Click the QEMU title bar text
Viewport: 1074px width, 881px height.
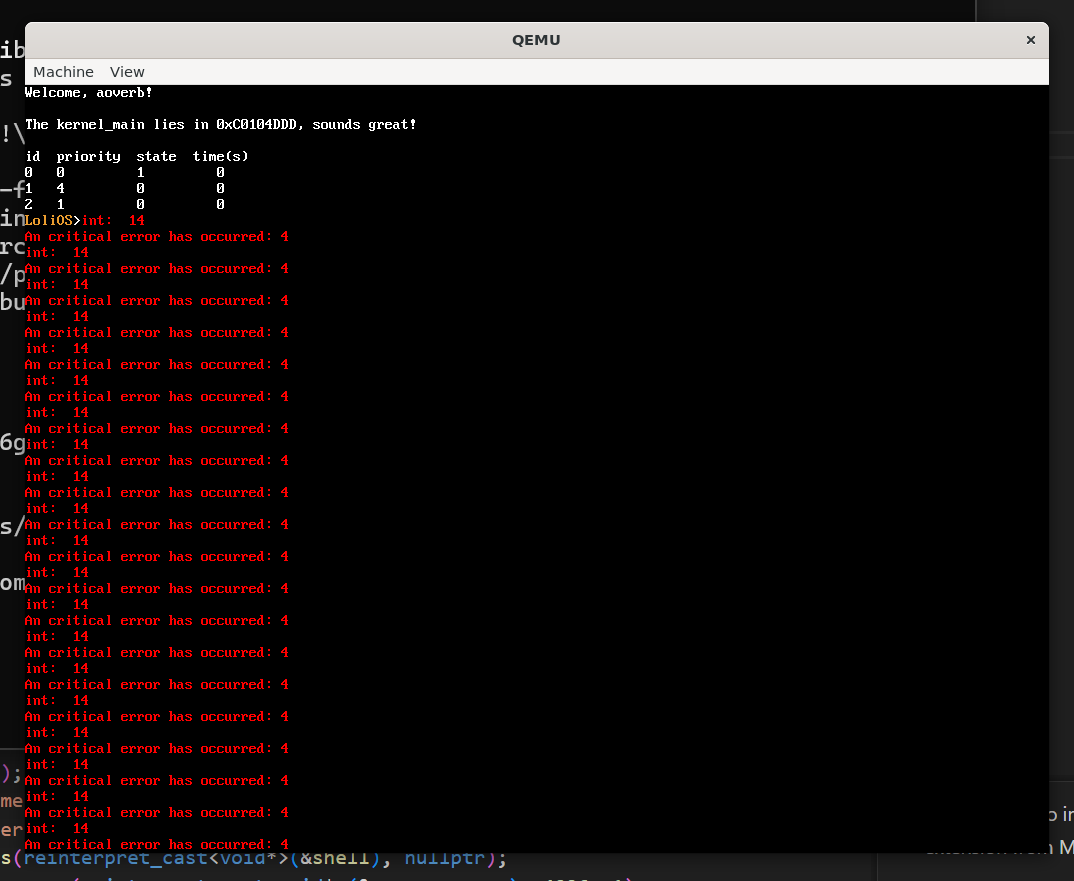[536, 40]
